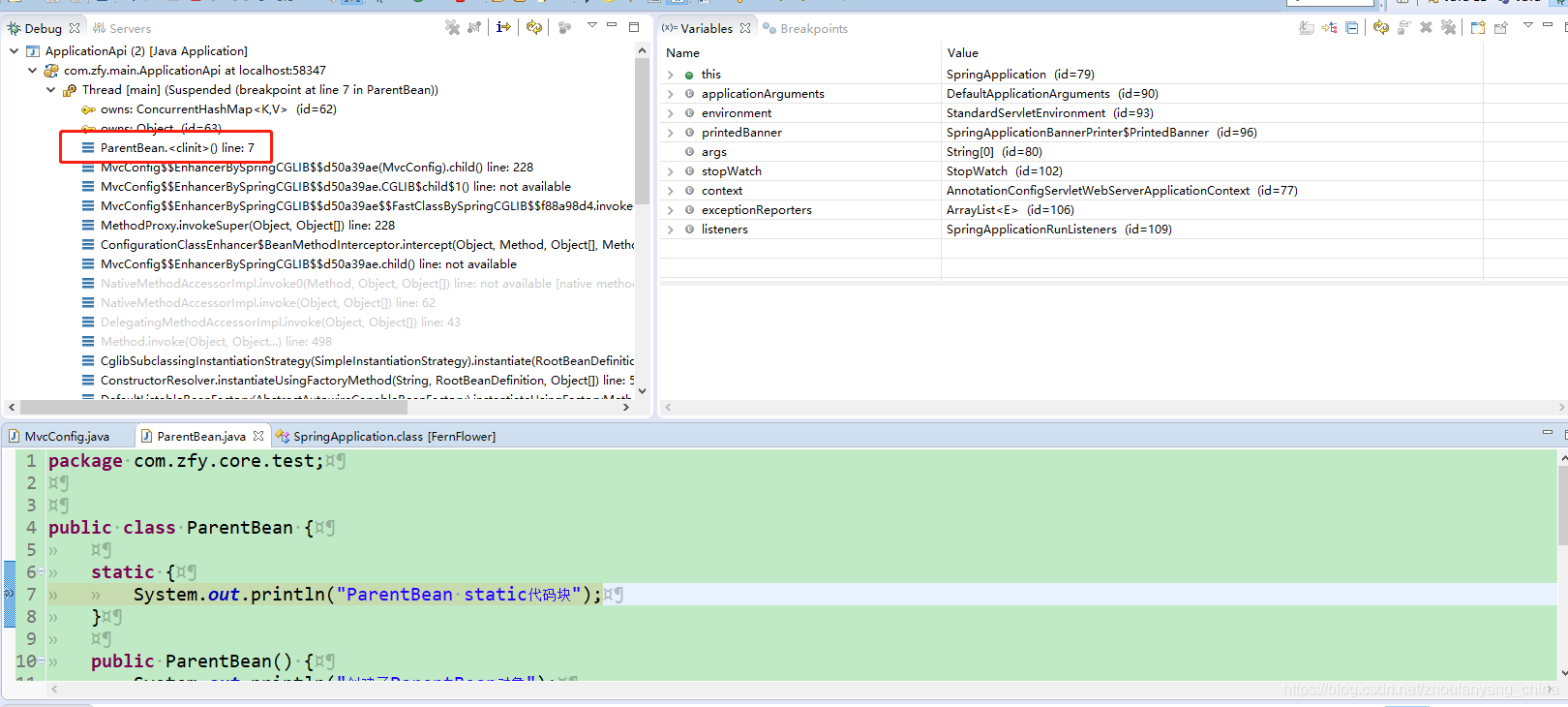The image size is (1568, 707).
Task: Click the Thread [main] thread icon
Action: coord(70,90)
